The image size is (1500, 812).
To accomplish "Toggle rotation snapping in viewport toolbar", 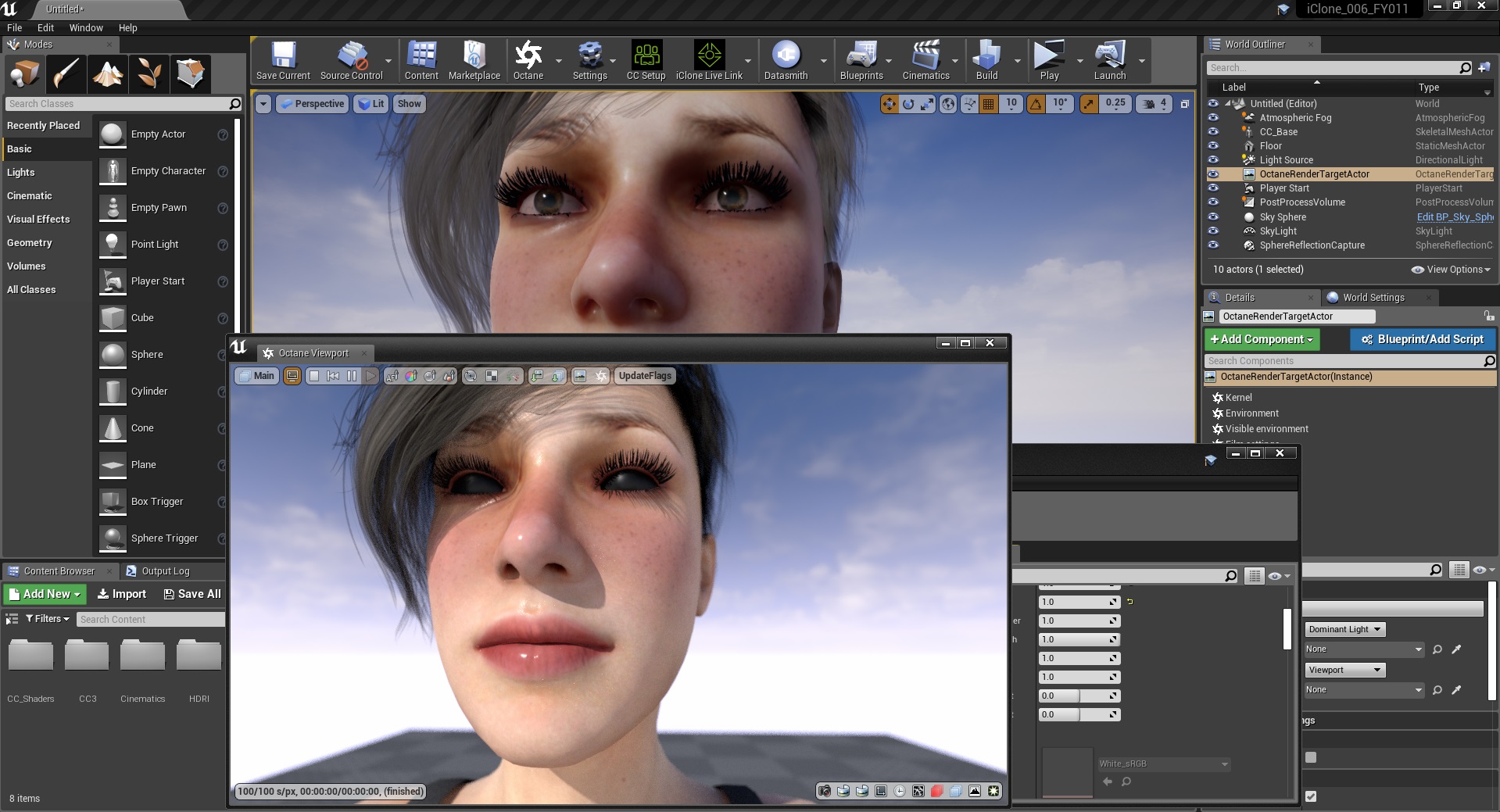I will (x=1036, y=104).
